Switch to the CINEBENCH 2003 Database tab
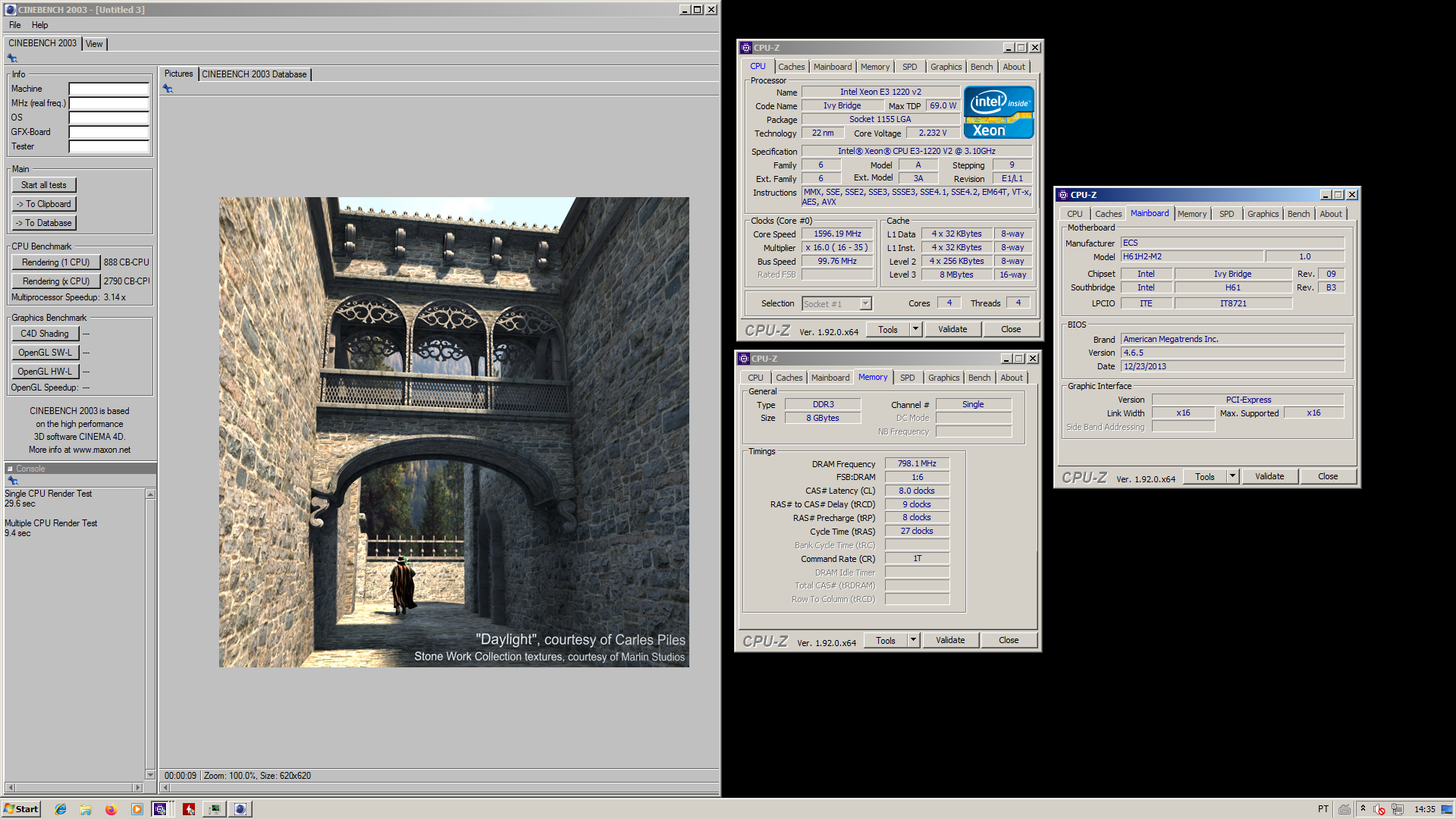The width and height of the screenshot is (1456, 819). (x=254, y=74)
